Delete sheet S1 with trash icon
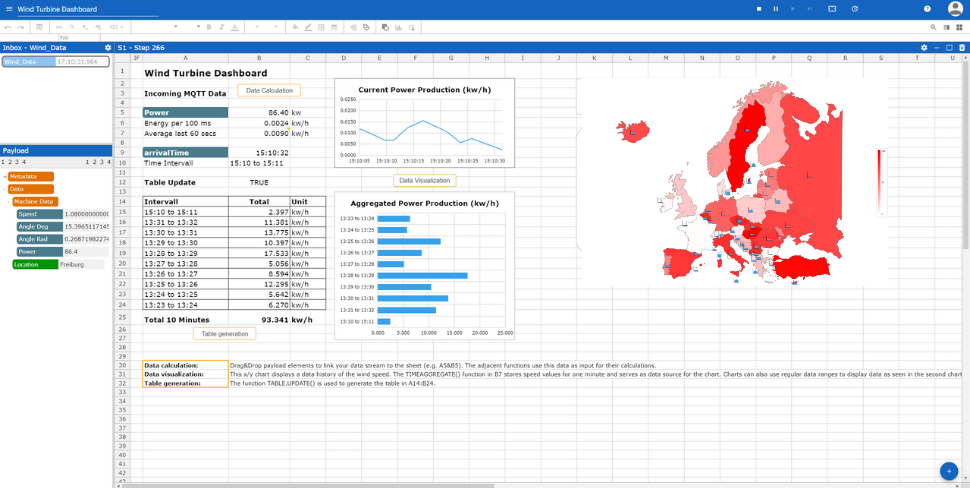Viewport: 970px width, 488px height. pyautogui.click(x=962, y=47)
